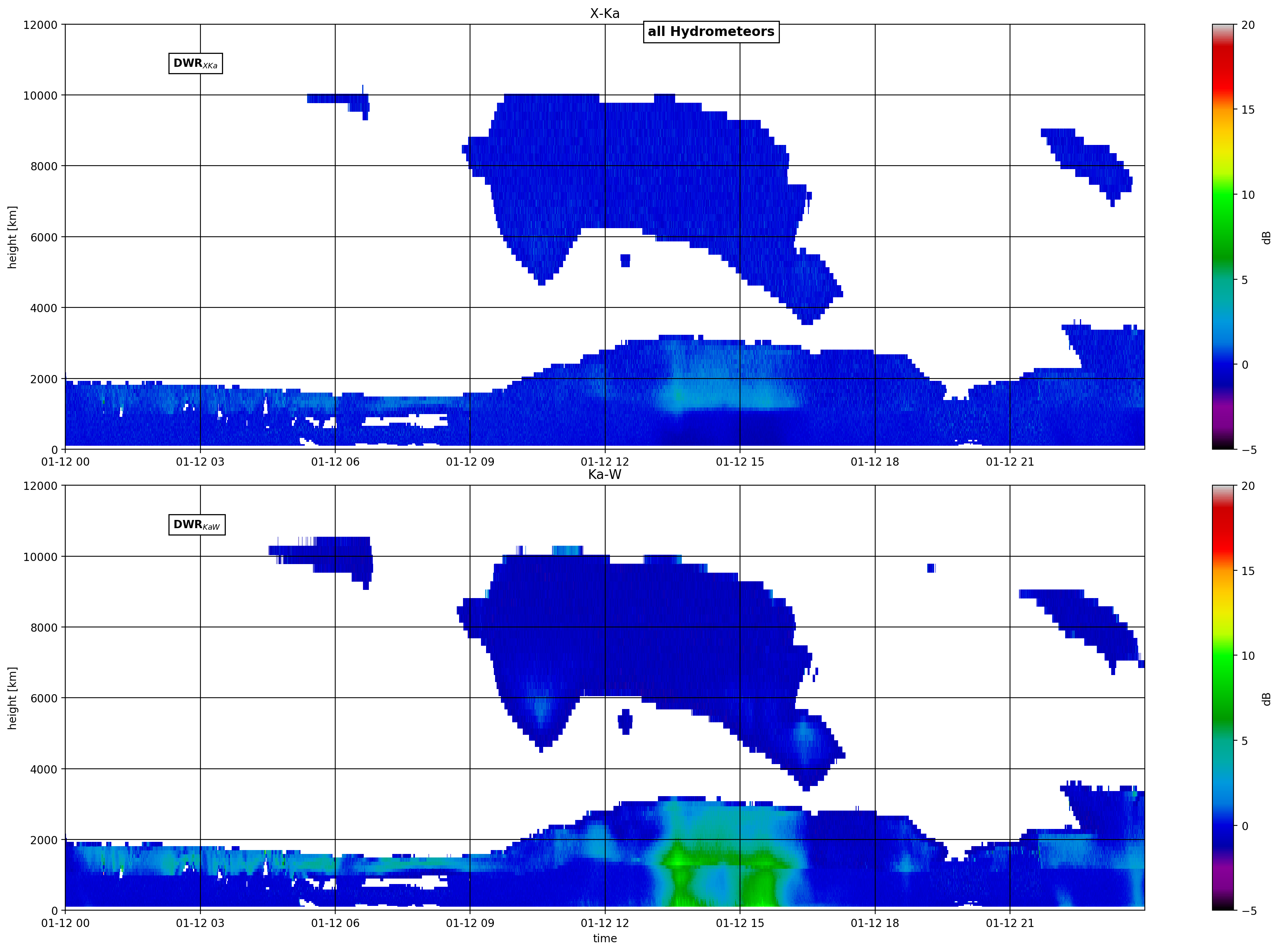Click the "2000" y-tick of the Ka-W plot
The height and width of the screenshot is (952, 1280).
pos(44,840)
